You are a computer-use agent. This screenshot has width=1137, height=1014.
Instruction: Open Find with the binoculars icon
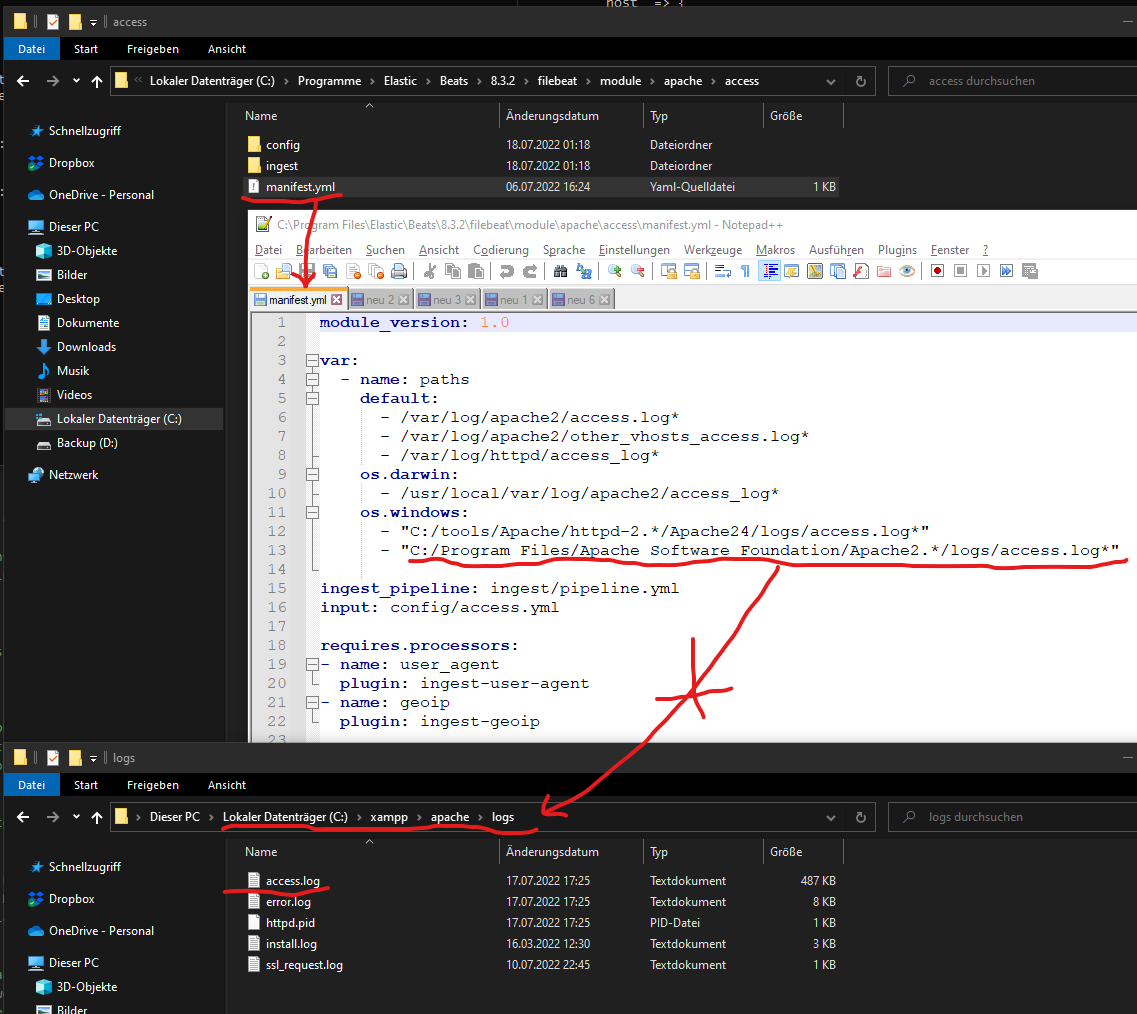[x=561, y=271]
